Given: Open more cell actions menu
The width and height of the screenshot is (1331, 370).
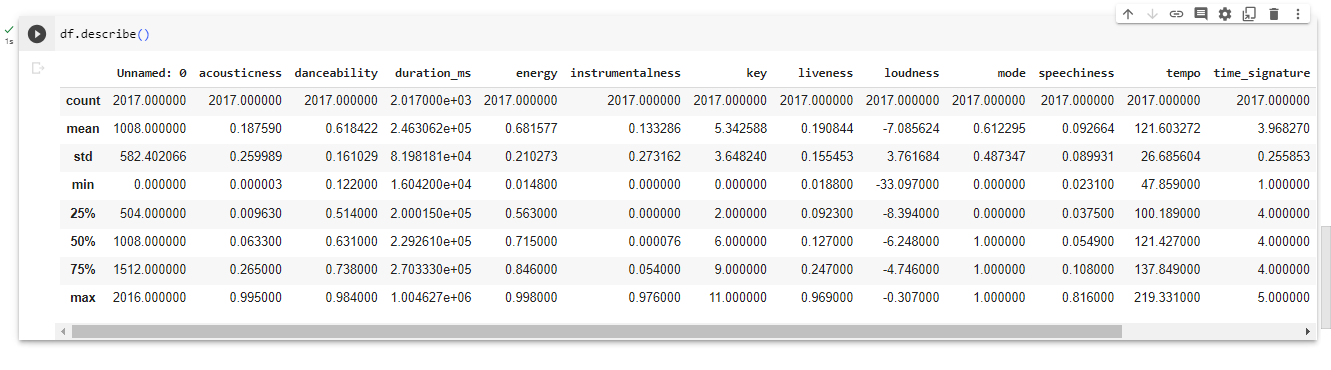Looking at the screenshot, I should pos(1298,14).
